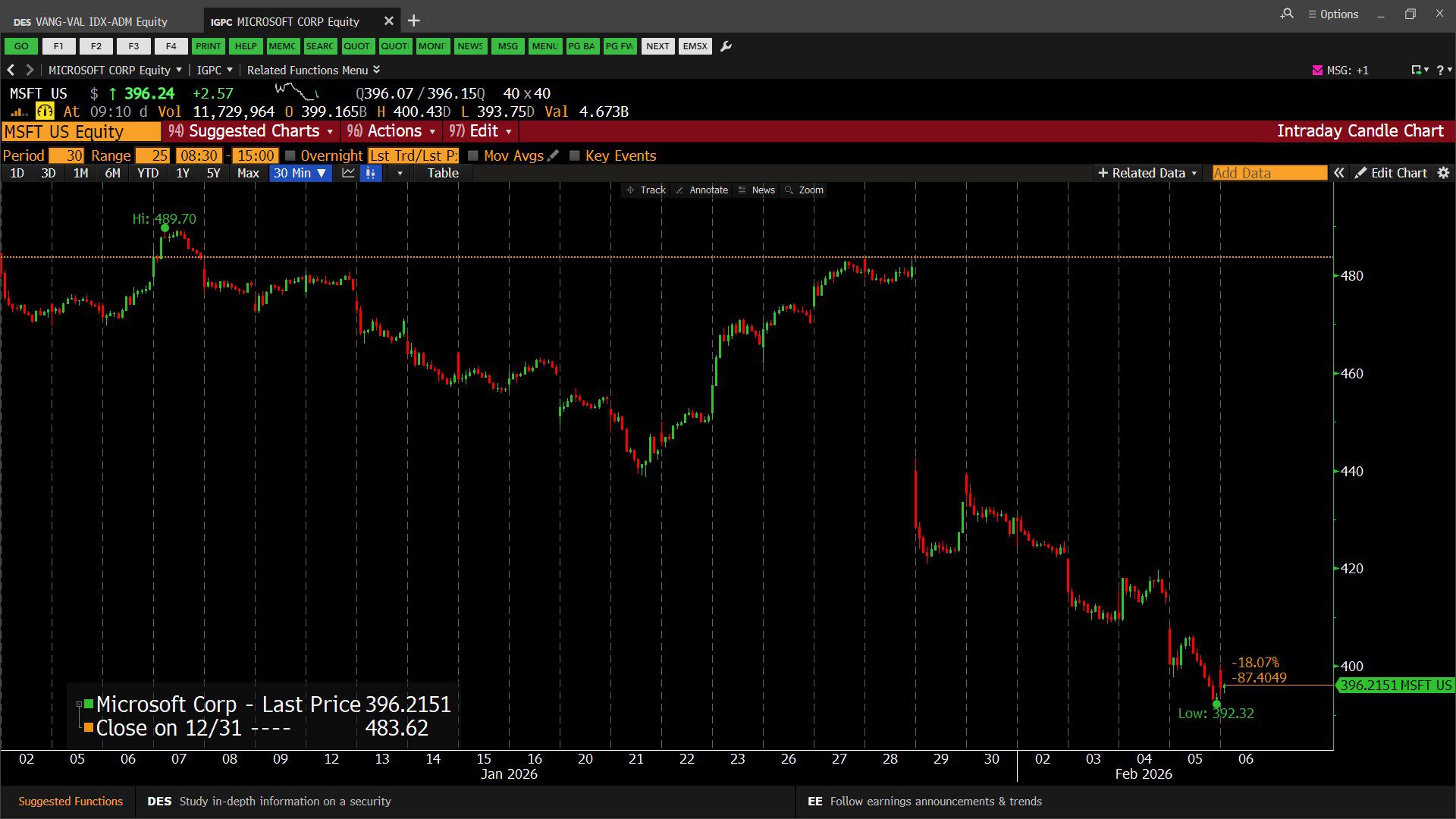The width and height of the screenshot is (1456, 819).
Task: Click the NEWS key button
Action: click(x=470, y=46)
